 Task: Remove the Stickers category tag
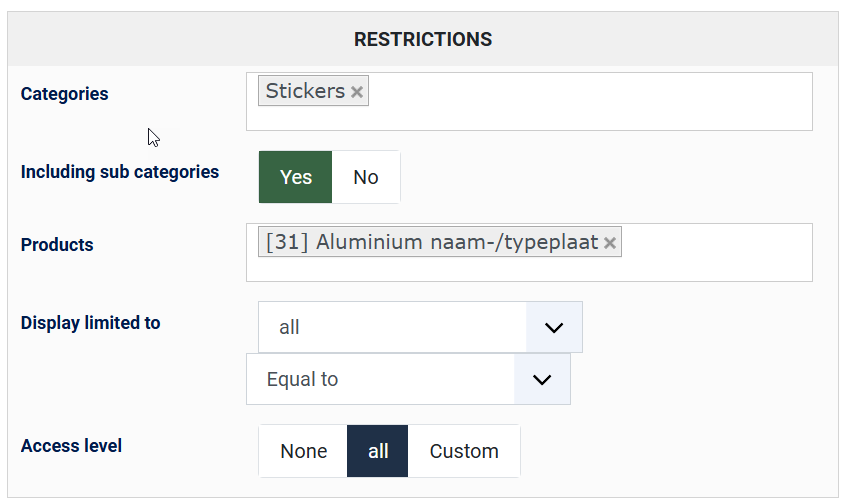(x=357, y=92)
